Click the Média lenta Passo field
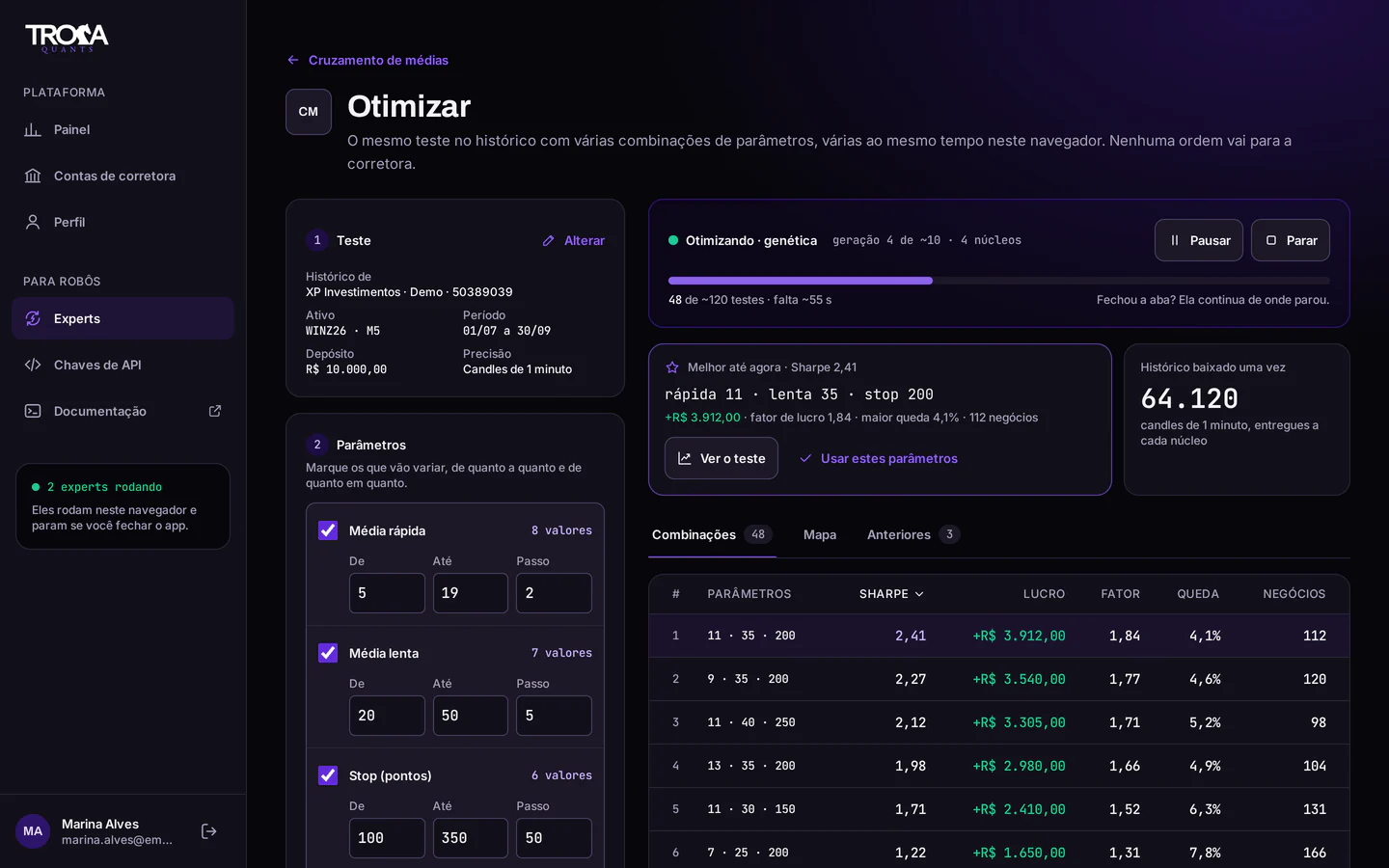1389x868 pixels. pyautogui.click(x=554, y=716)
